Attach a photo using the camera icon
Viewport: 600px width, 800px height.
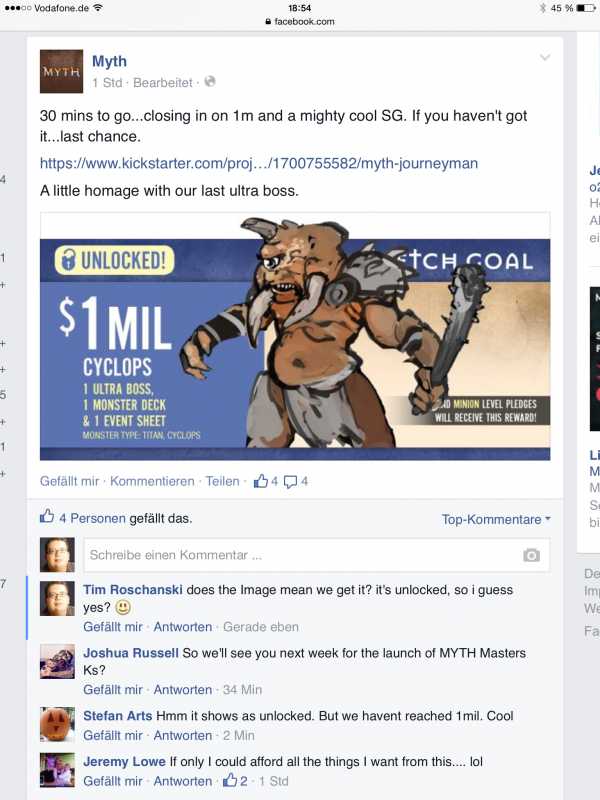(x=531, y=555)
